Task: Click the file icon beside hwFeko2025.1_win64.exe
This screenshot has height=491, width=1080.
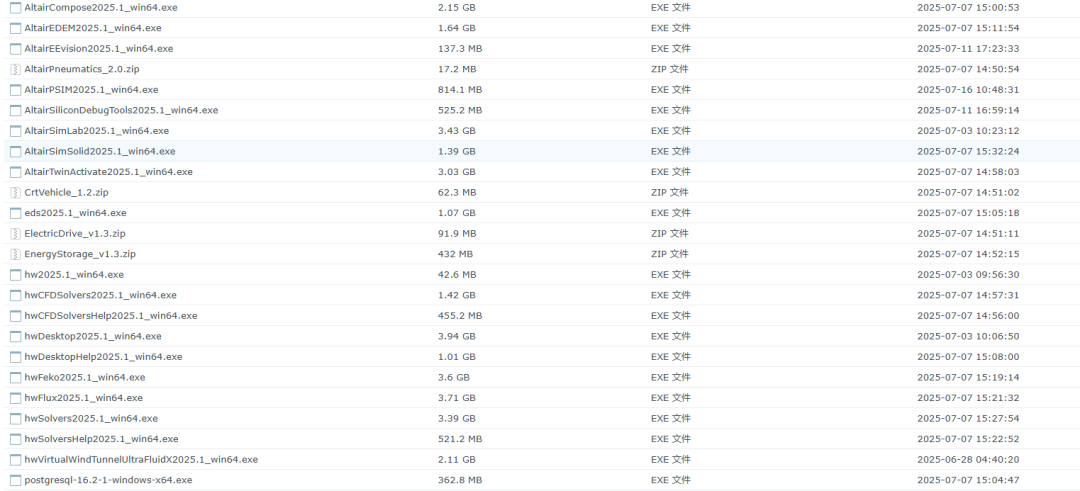Action: point(15,377)
